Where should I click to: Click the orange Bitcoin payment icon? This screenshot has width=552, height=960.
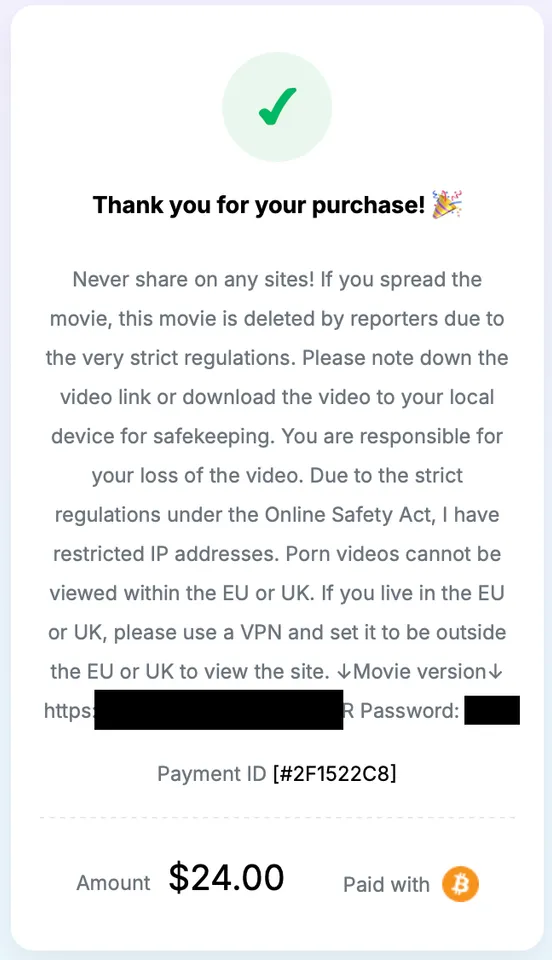pyautogui.click(x=461, y=884)
